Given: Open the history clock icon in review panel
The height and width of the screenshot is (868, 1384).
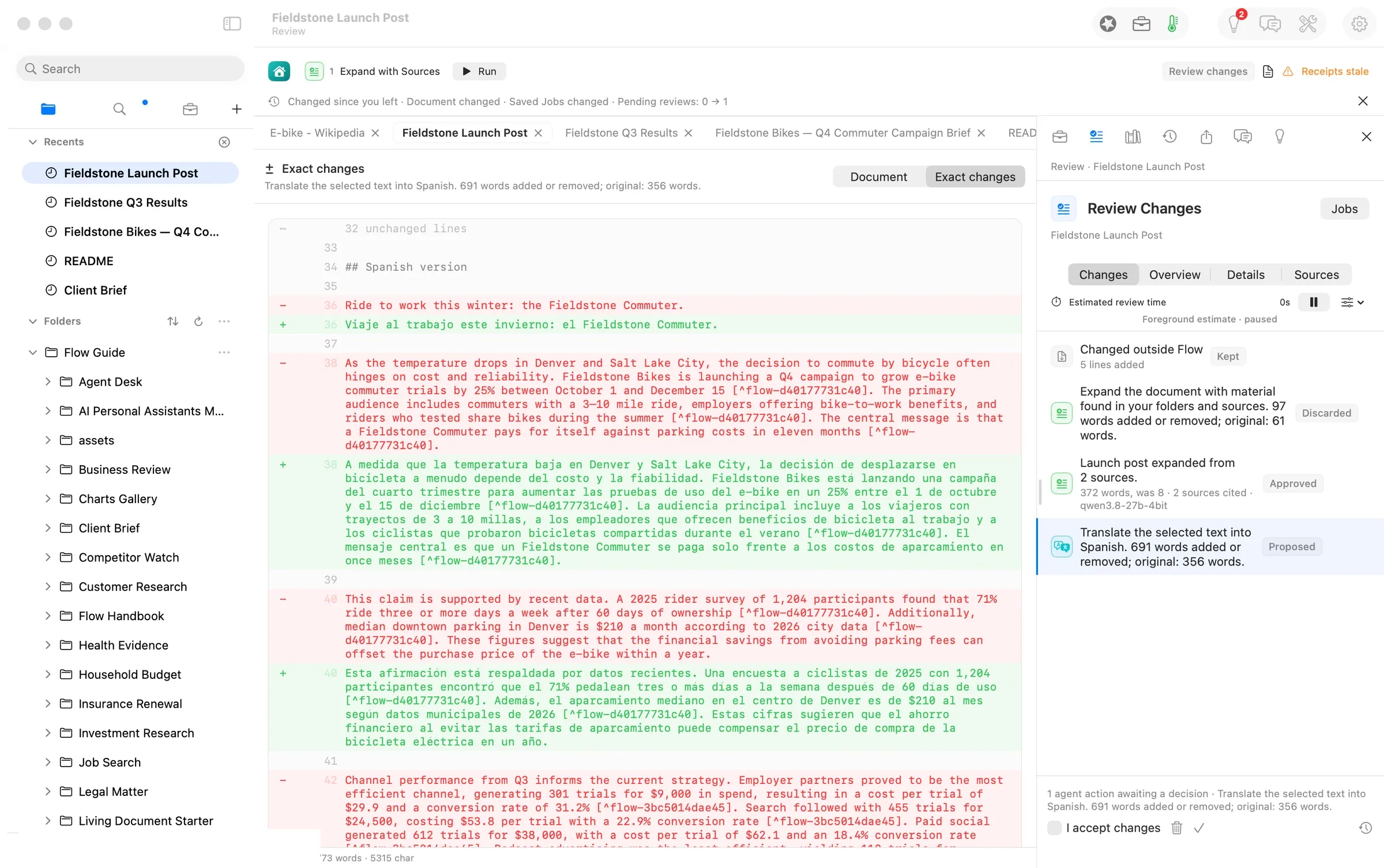Looking at the screenshot, I should coord(1169,137).
